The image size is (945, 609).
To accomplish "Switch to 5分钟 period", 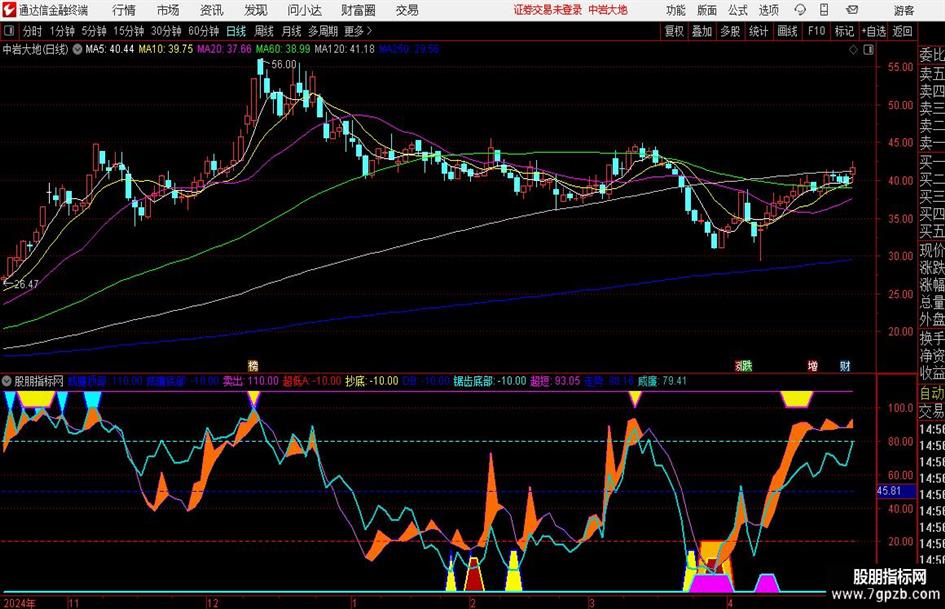I will coord(94,31).
